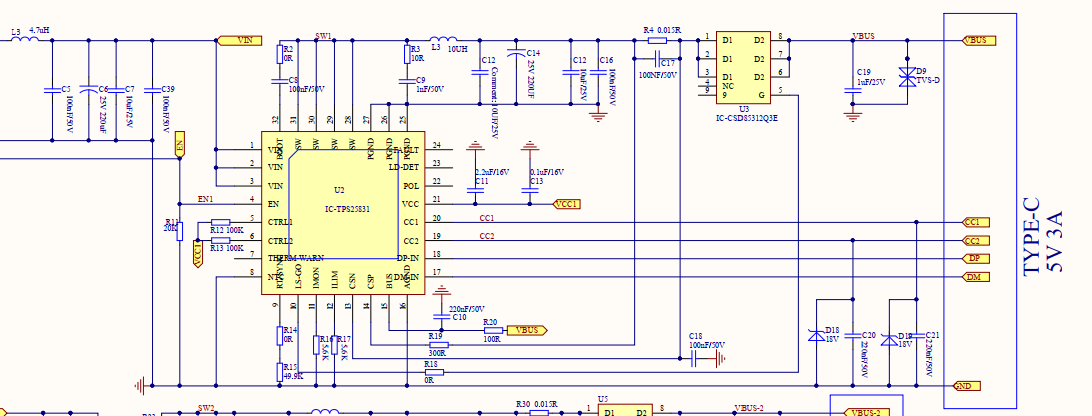Select capacitor C21 symbol
Screen dimensions: 1092x416
(x=916, y=335)
